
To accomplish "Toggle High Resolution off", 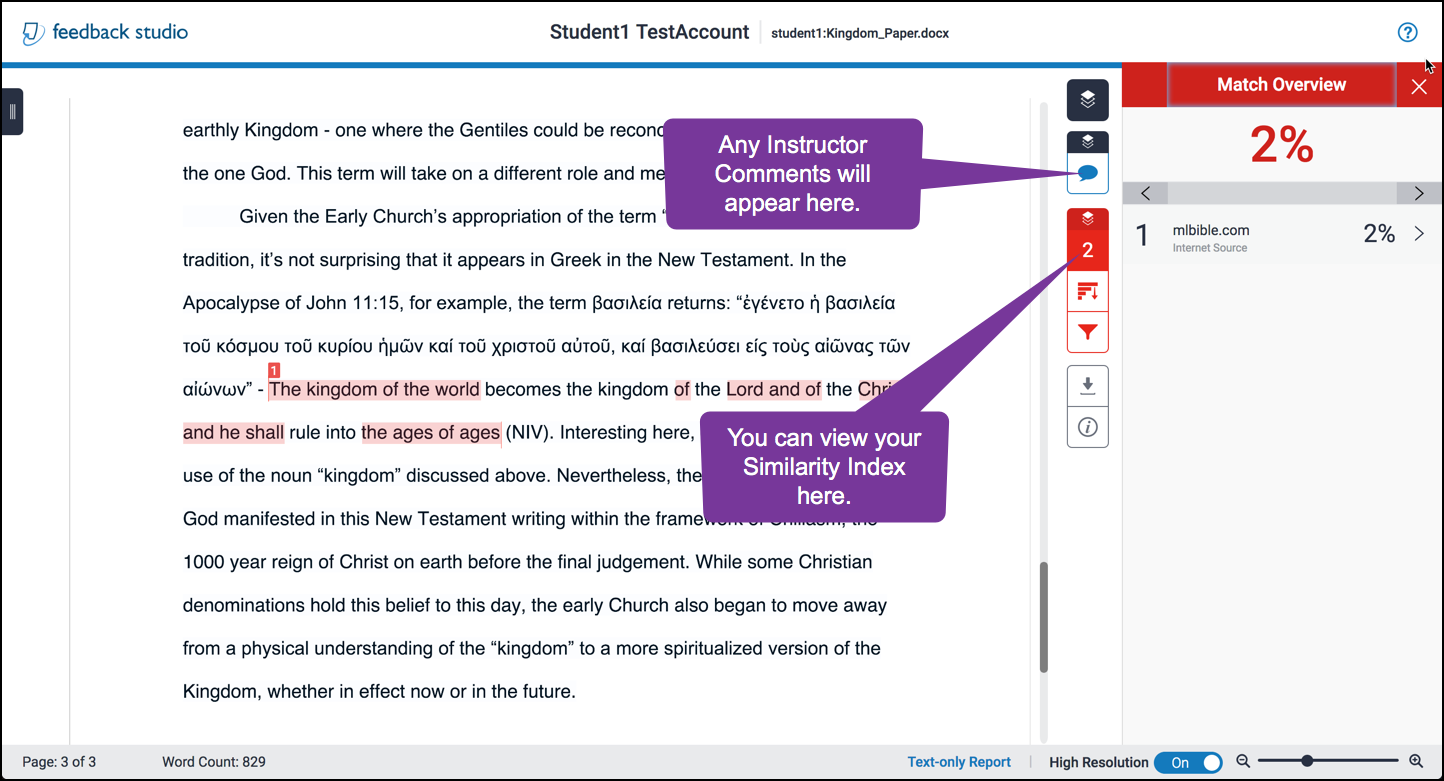I will pos(1188,762).
